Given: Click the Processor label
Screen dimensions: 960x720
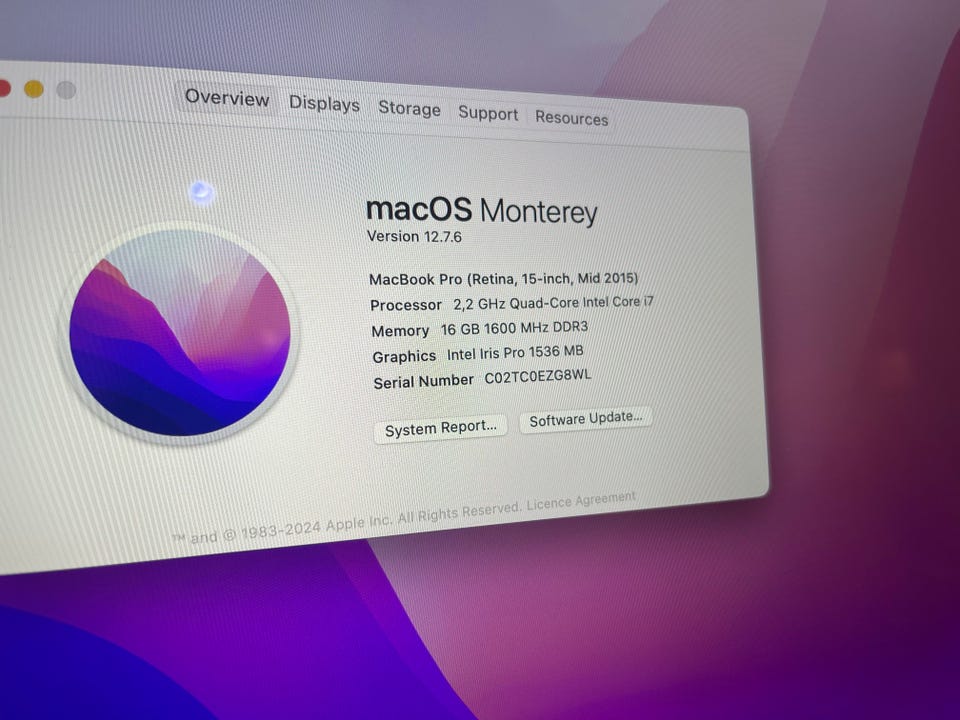Looking at the screenshot, I should (x=405, y=305).
